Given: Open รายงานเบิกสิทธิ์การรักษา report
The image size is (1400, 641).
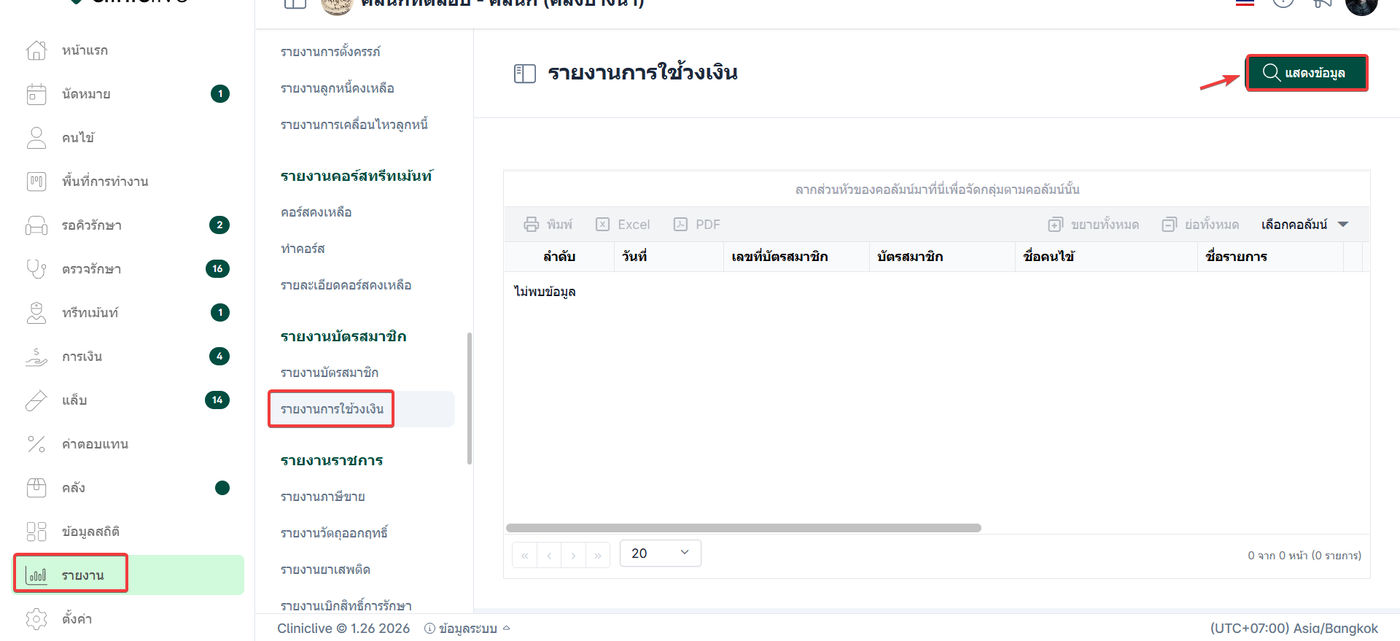Looking at the screenshot, I should point(346,606).
